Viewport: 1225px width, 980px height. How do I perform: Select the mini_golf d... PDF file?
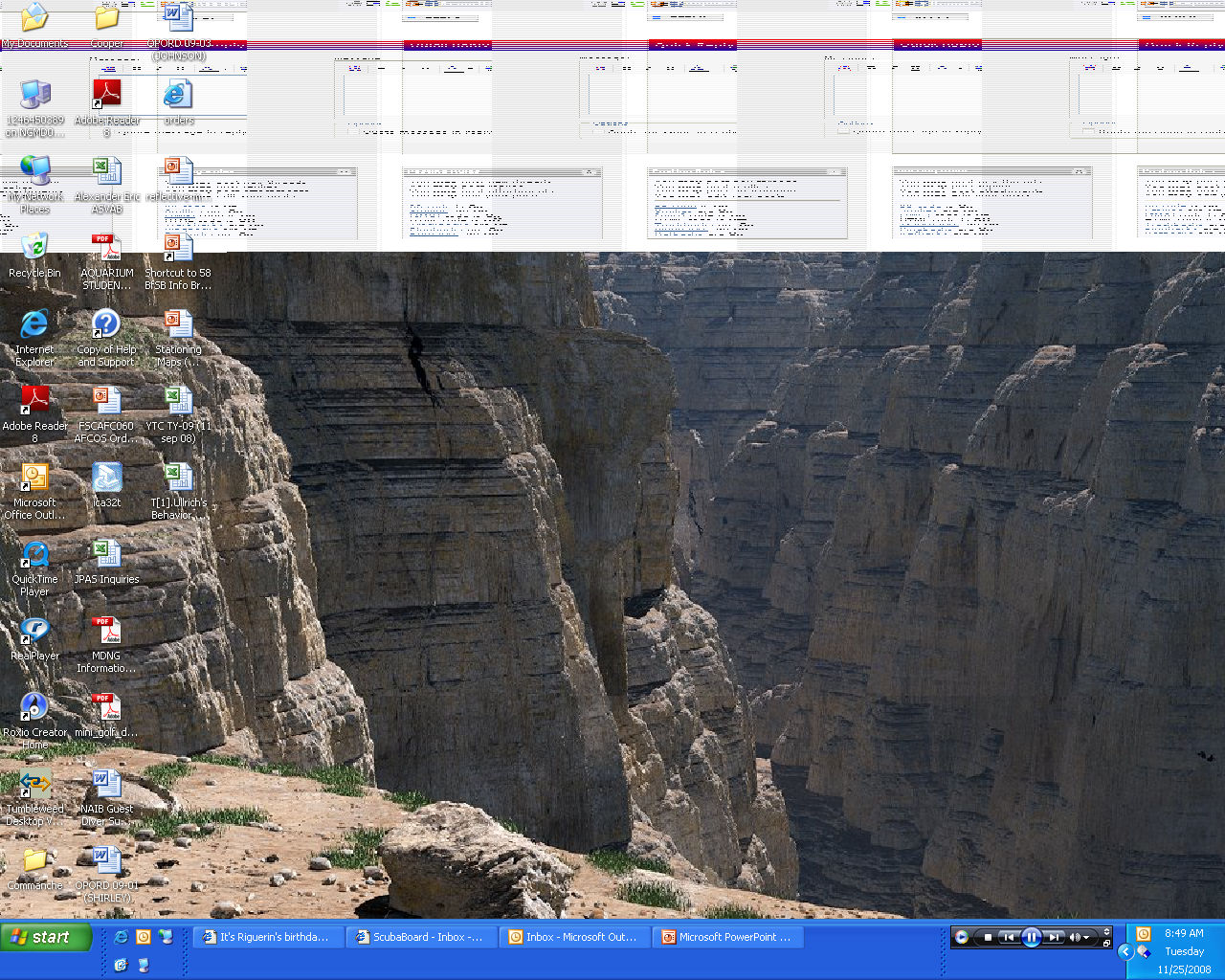(x=106, y=714)
